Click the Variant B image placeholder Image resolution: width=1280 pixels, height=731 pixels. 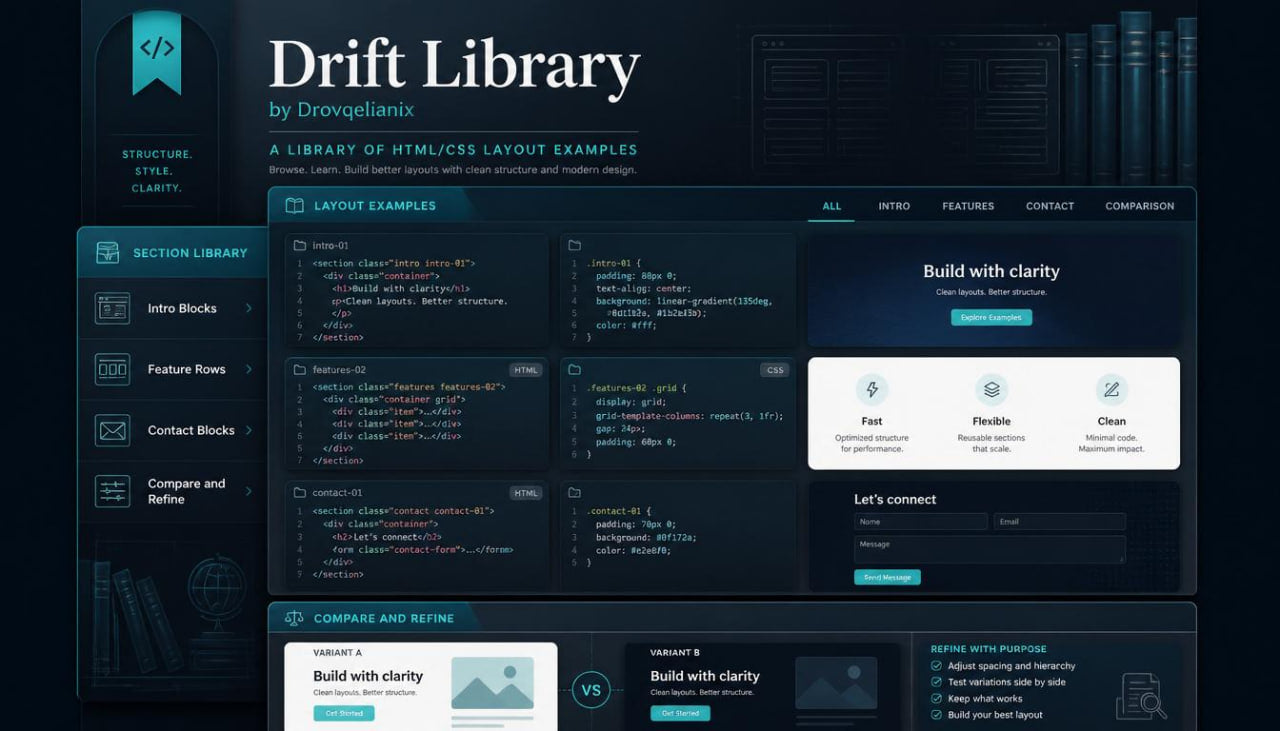836,682
